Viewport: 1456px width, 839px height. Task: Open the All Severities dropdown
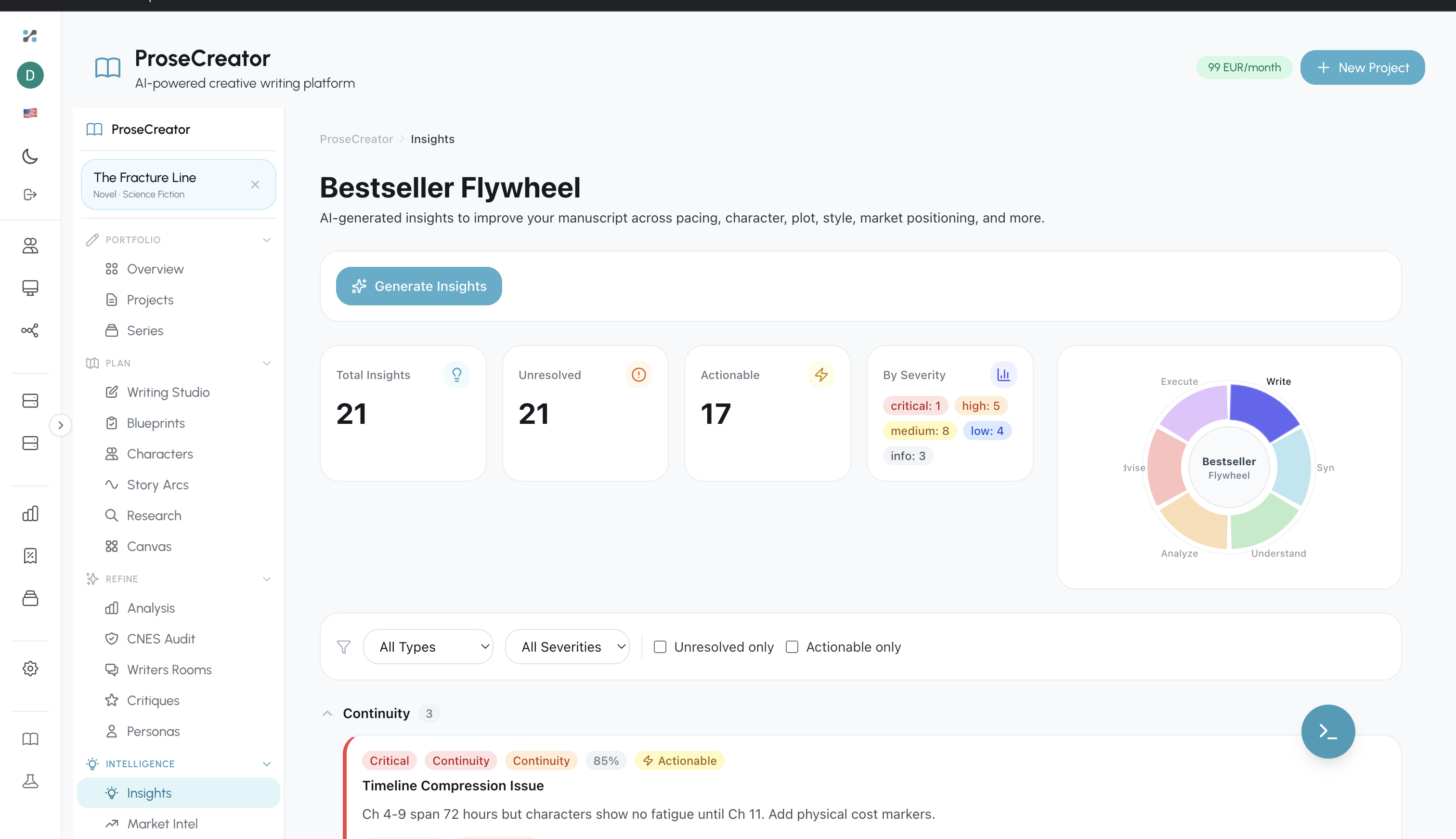coord(567,646)
